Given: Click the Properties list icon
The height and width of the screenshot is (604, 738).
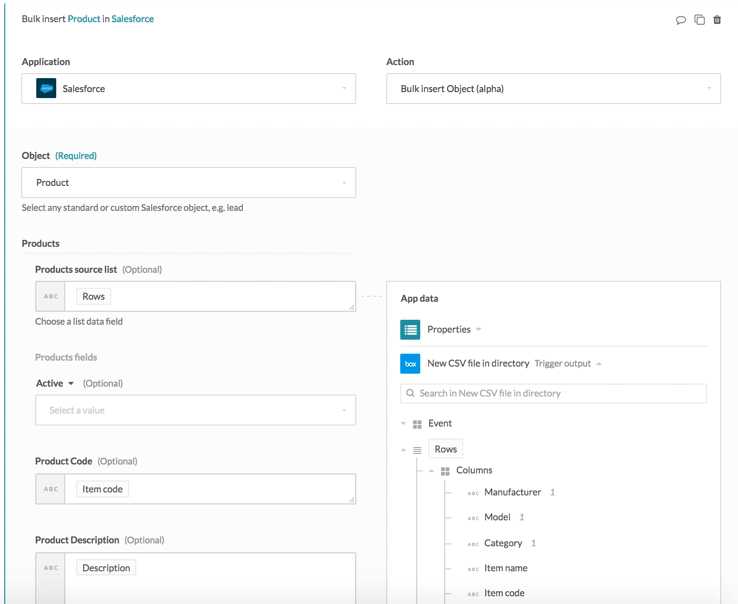Looking at the screenshot, I should click(x=410, y=330).
